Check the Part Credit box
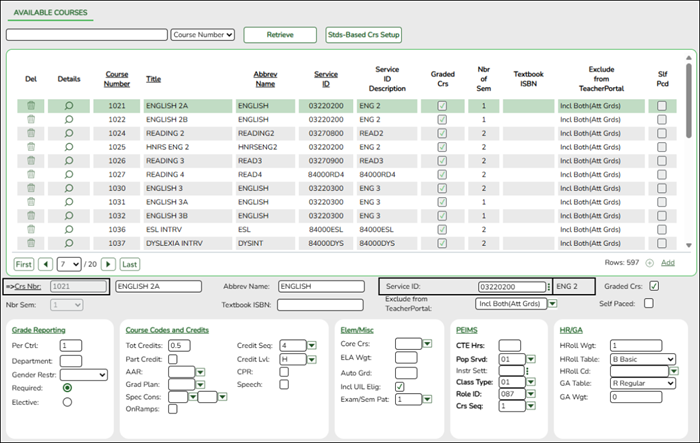700x443 pixels. [x=173, y=359]
